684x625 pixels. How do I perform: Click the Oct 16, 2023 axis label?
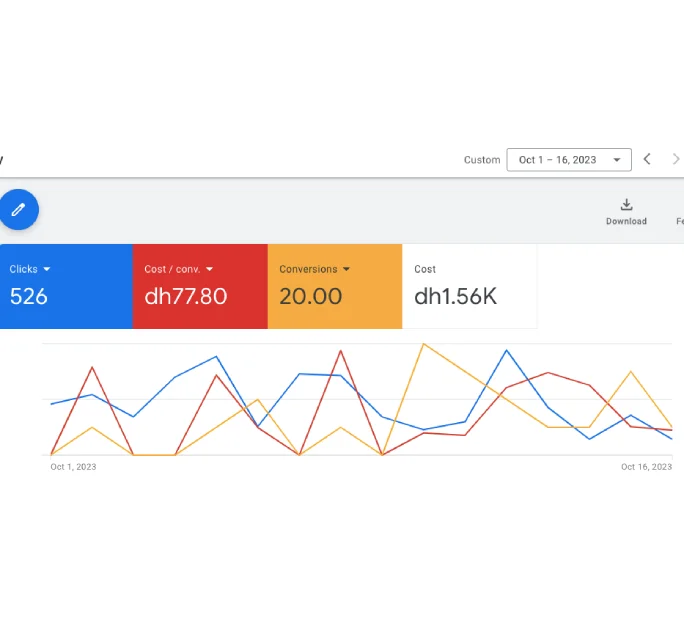[646, 467]
